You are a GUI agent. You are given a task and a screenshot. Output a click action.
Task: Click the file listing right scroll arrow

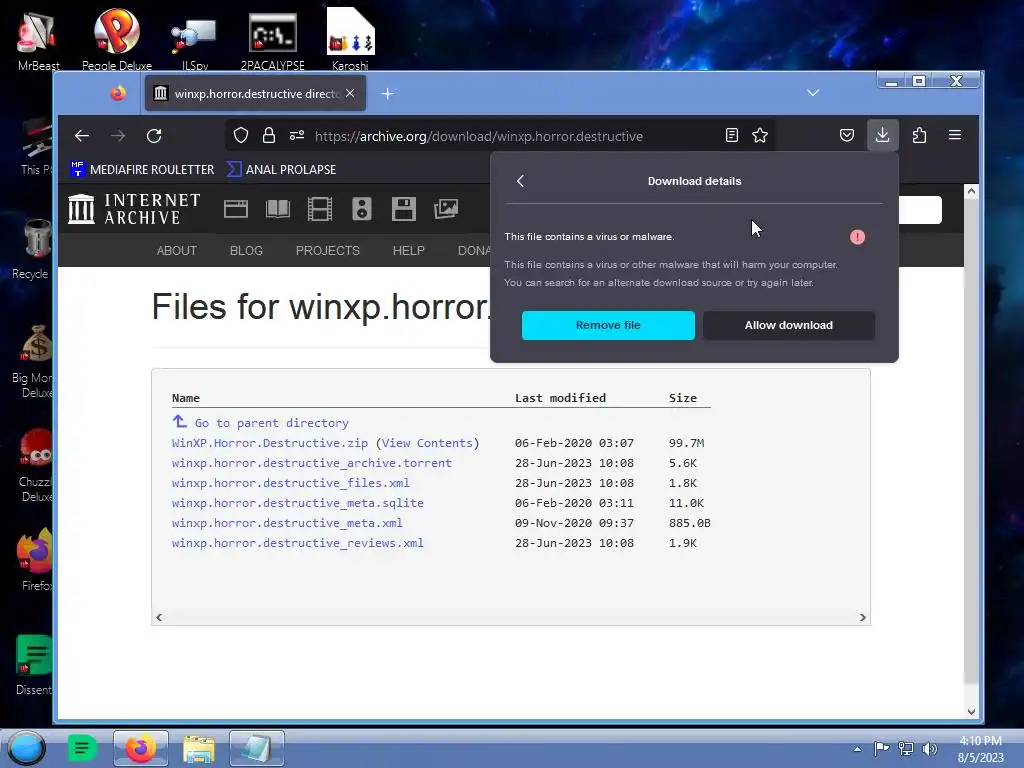click(863, 617)
